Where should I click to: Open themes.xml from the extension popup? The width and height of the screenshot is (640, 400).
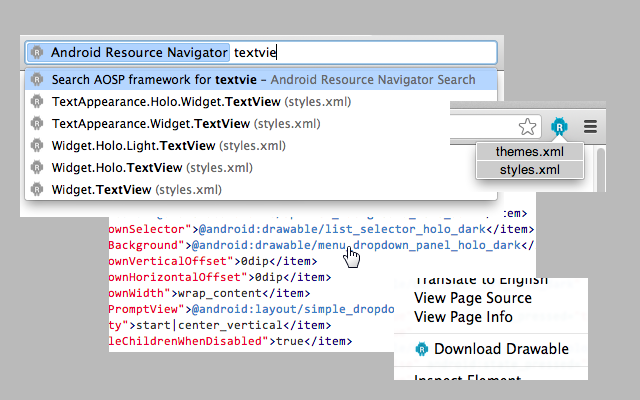click(x=530, y=151)
